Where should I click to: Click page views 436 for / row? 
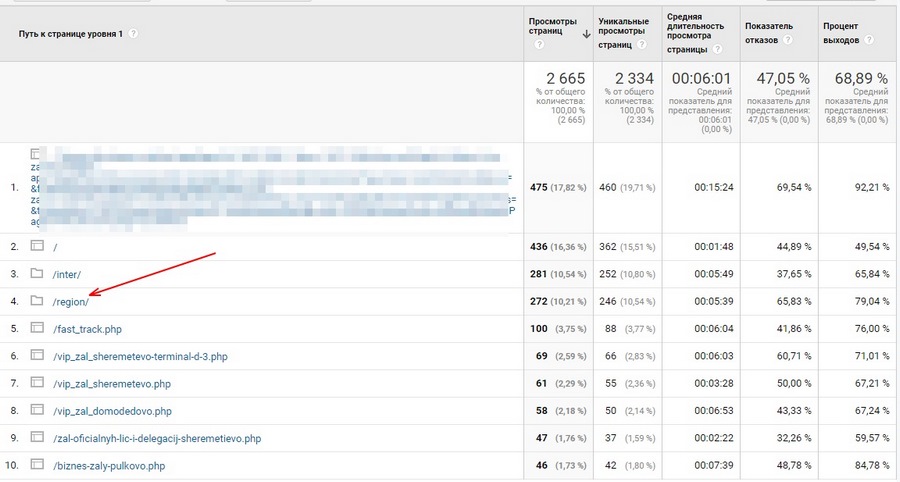[538, 247]
